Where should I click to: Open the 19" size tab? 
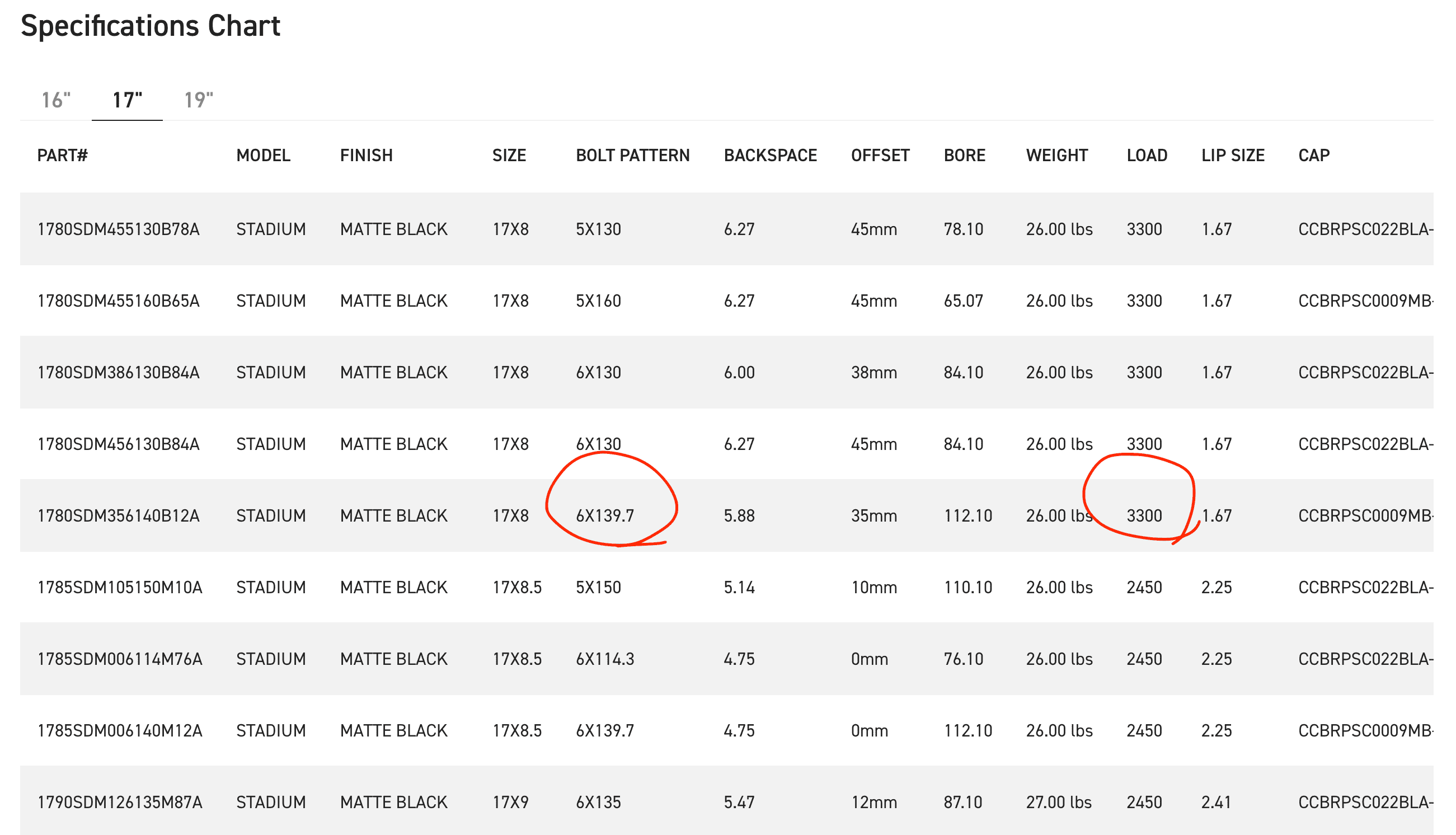click(x=198, y=100)
